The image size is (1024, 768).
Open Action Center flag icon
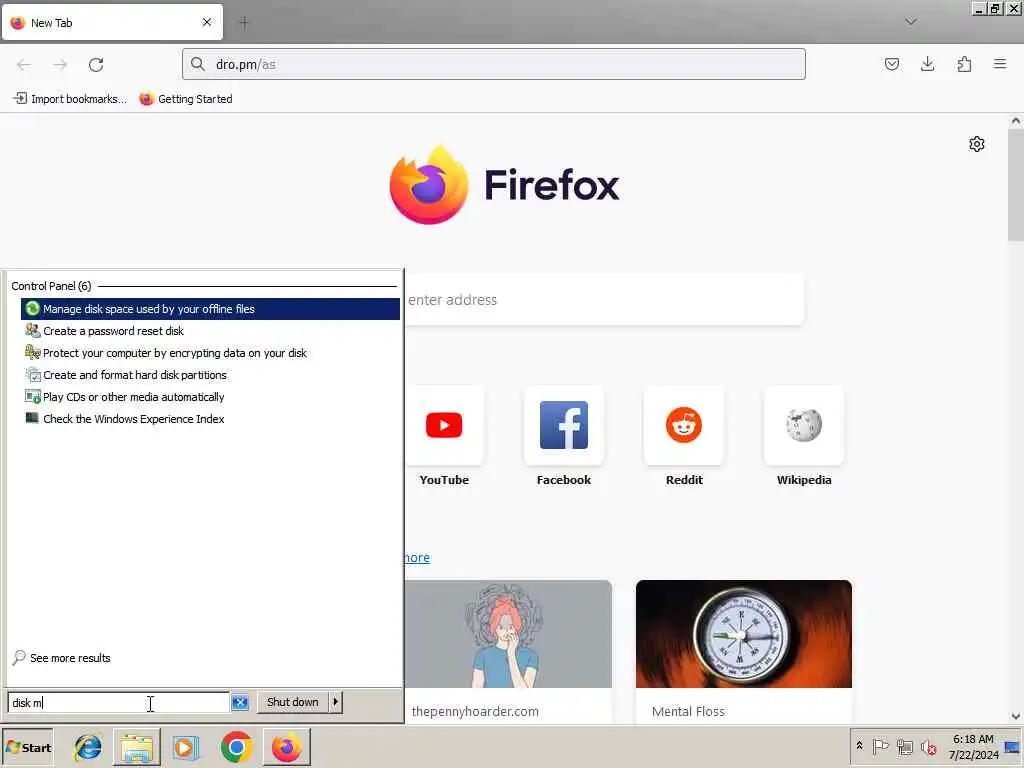pyautogui.click(x=880, y=746)
